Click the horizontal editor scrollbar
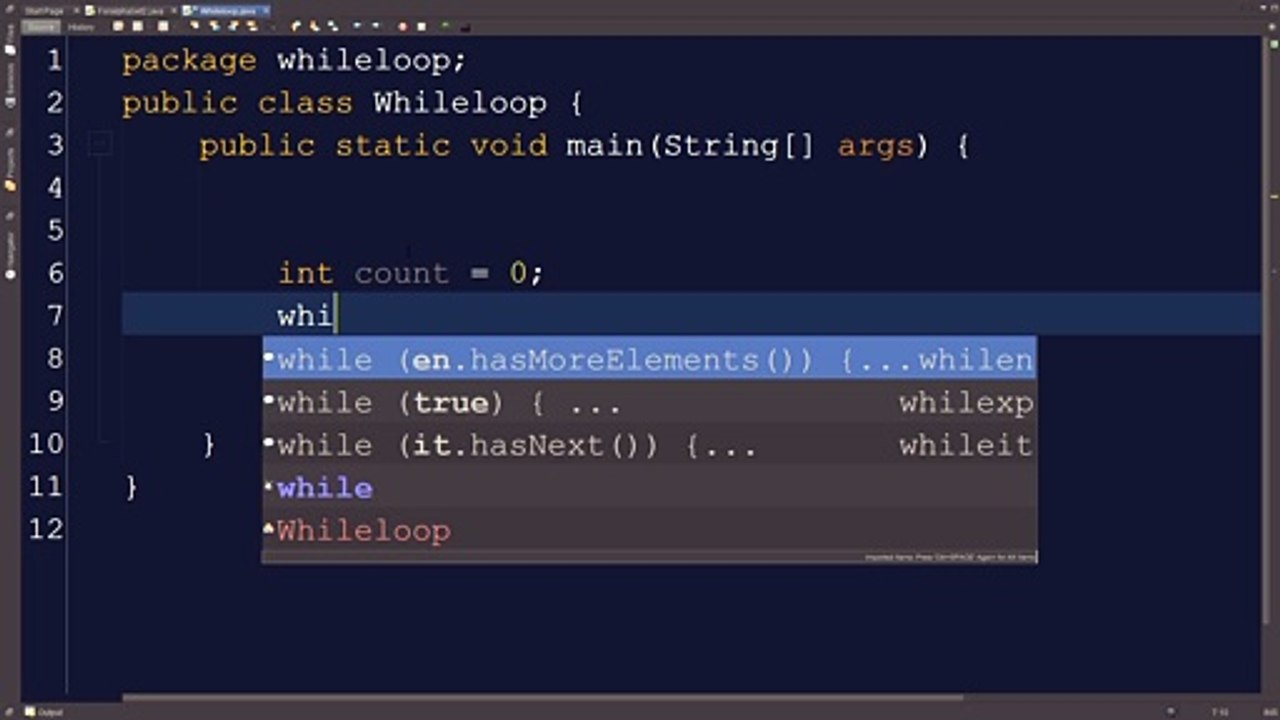The height and width of the screenshot is (720, 1280). coord(543,697)
